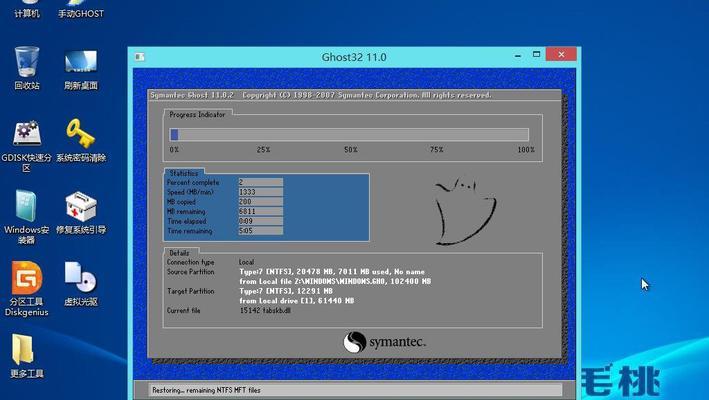The image size is (709, 400).
Task: Open 修复系统引导 first-aid icon
Action: click(80, 212)
